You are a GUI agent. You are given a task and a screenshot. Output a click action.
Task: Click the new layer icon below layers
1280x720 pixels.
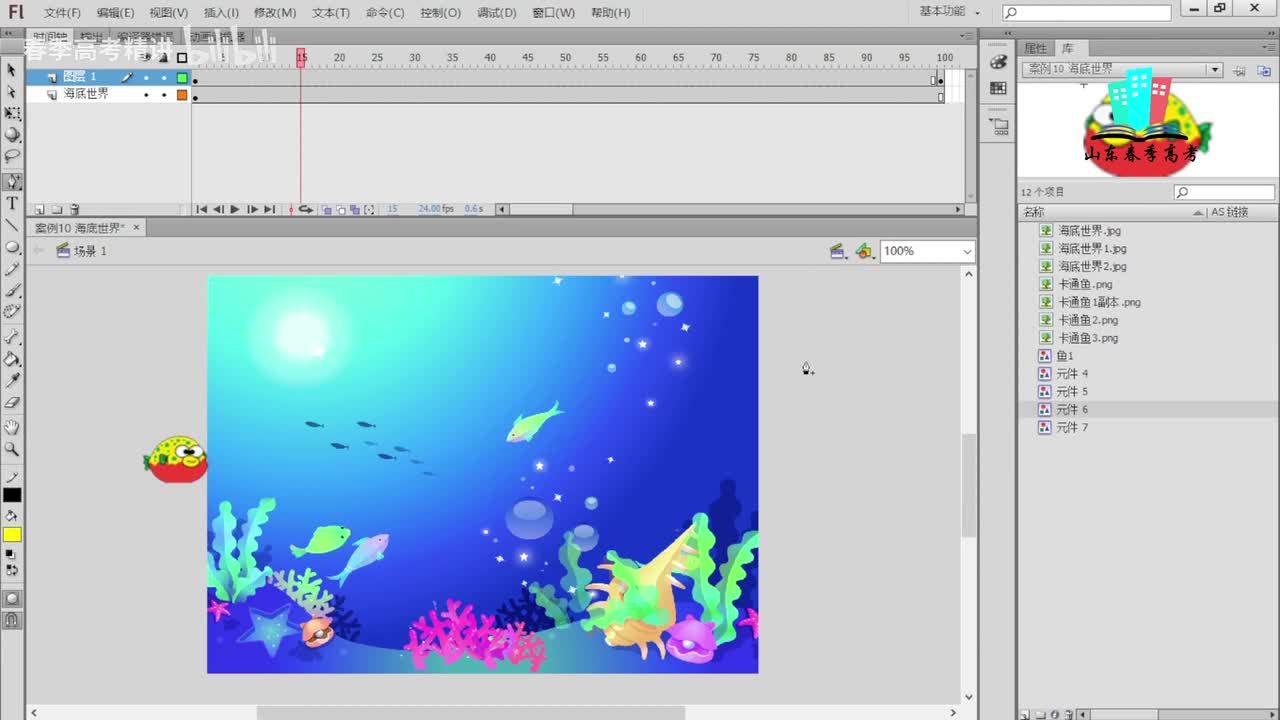click(x=40, y=210)
